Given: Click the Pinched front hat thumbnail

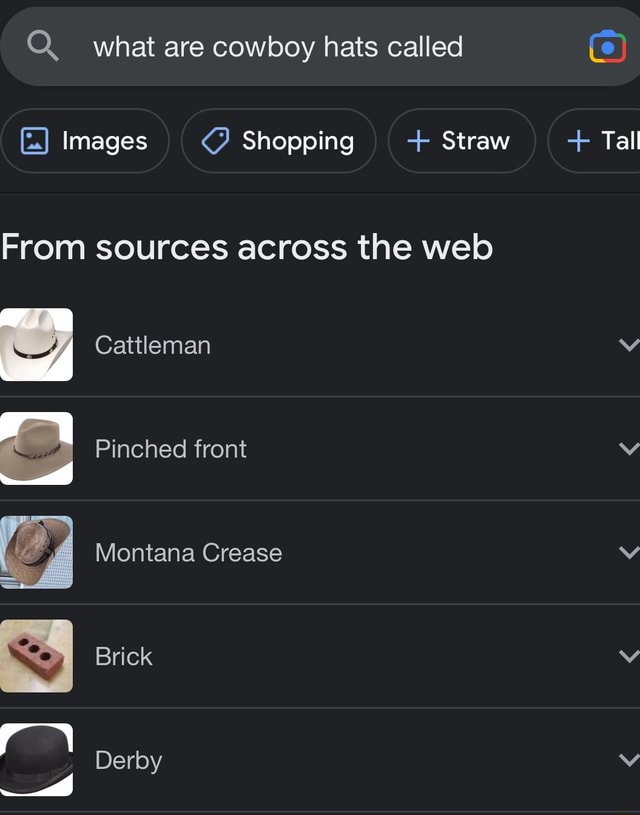Looking at the screenshot, I should pos(37,449).
